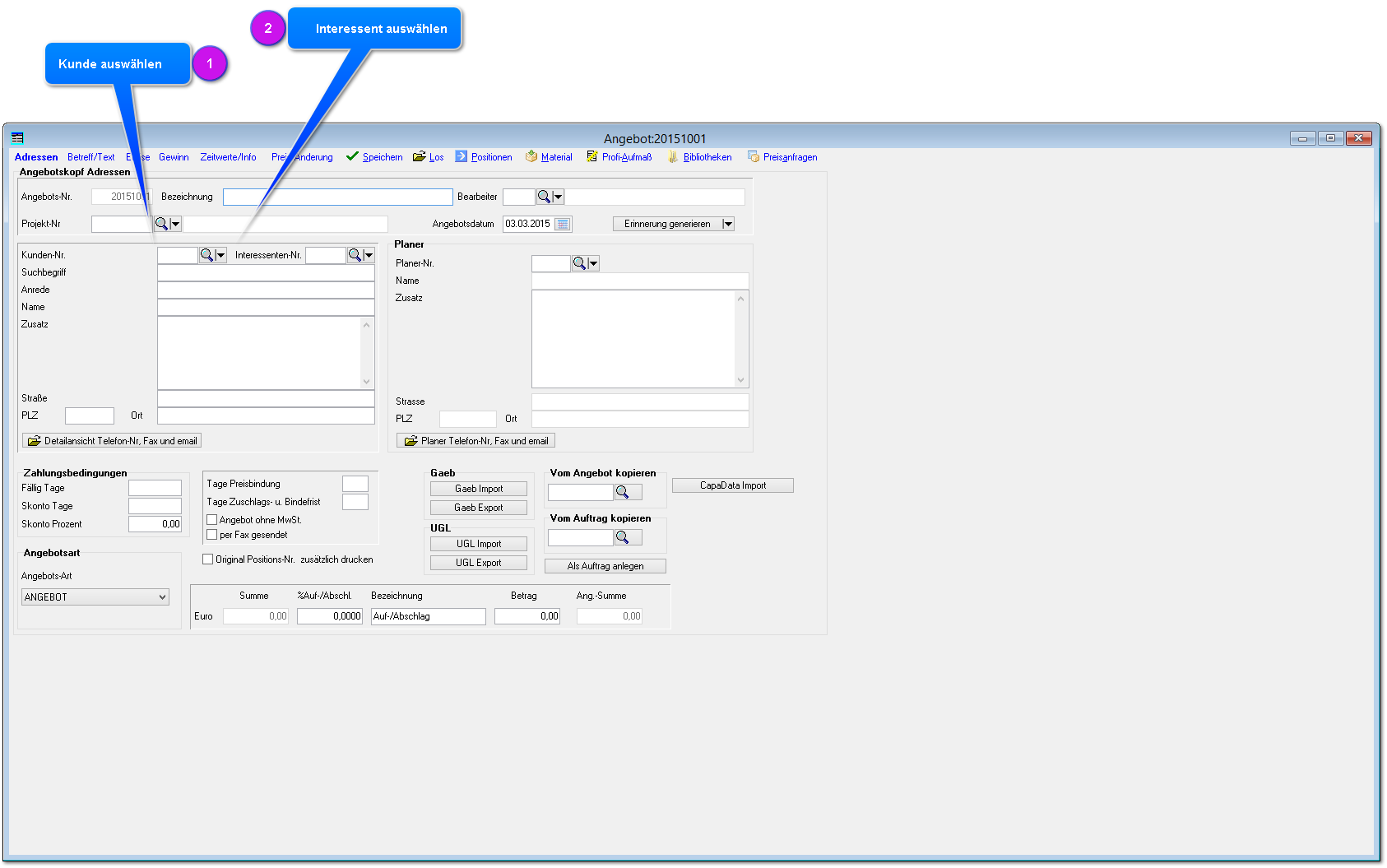Open Bibliotheken from the toolbar
This screenshot has width=1387, height=868.
tap(707, 157)
